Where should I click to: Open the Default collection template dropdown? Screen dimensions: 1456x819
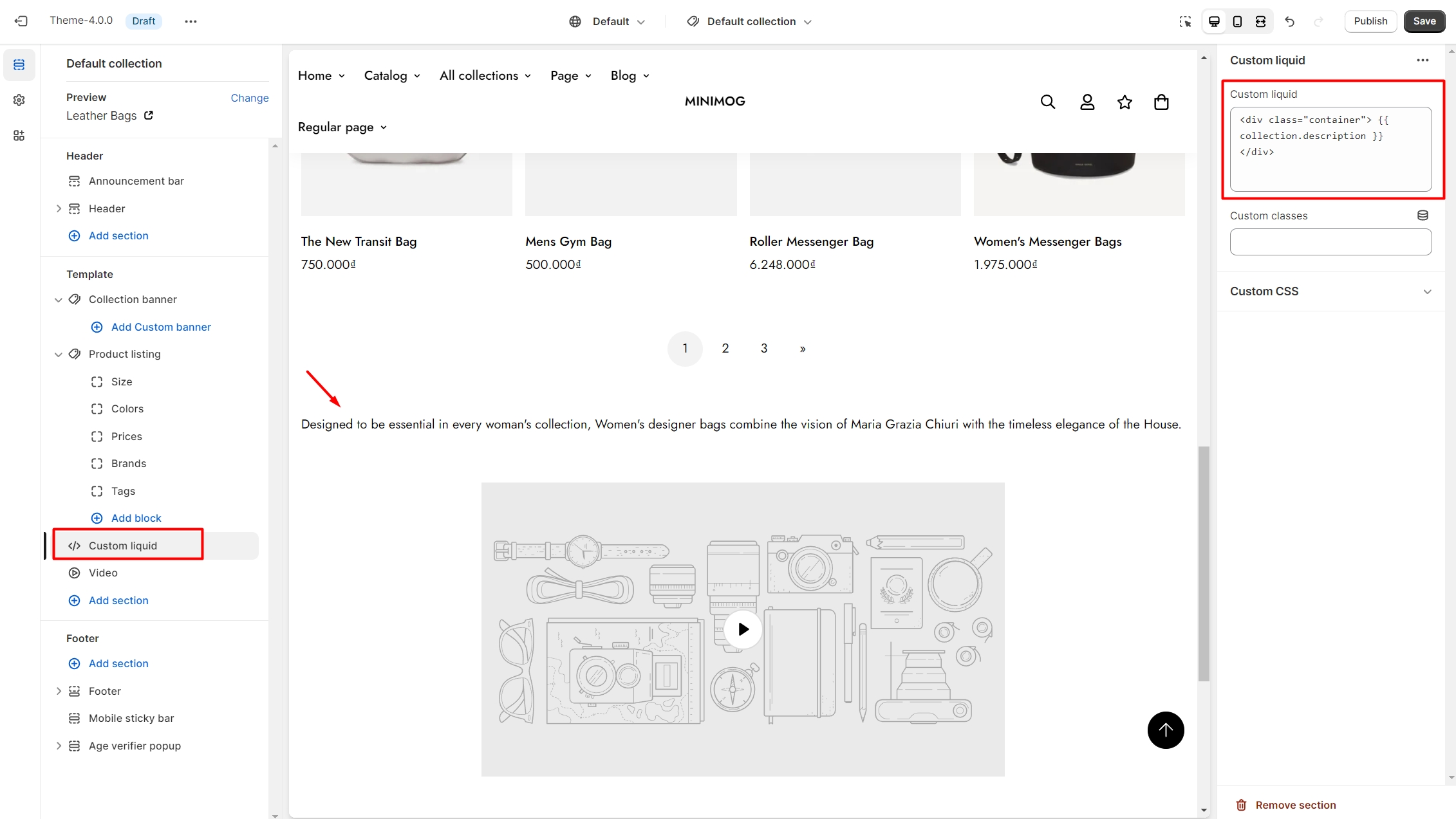tap(749, 21)
